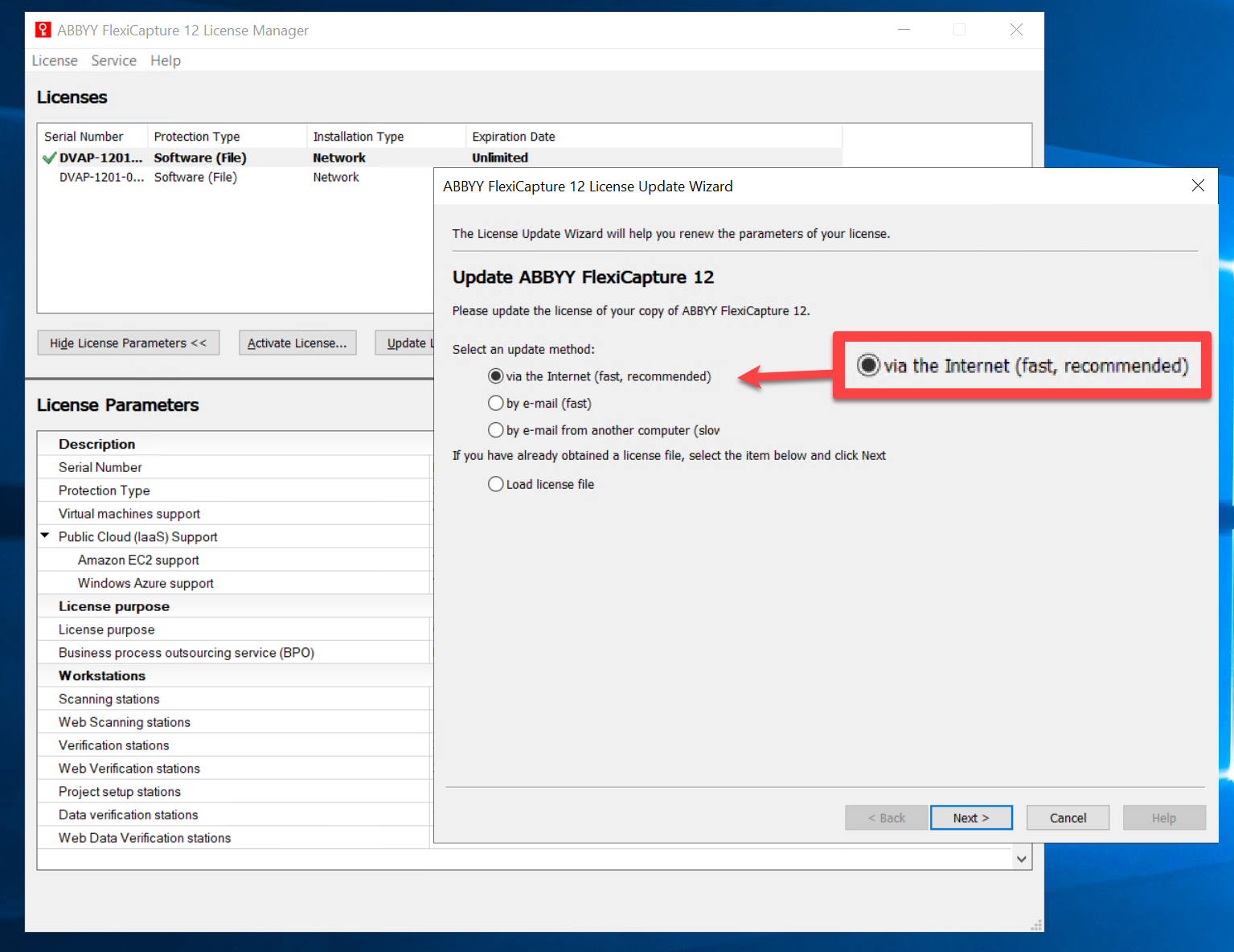The width and height of the screenshot is (1234, 952).
Task: Click the Next button in wizard
Action: click(971, 818)
